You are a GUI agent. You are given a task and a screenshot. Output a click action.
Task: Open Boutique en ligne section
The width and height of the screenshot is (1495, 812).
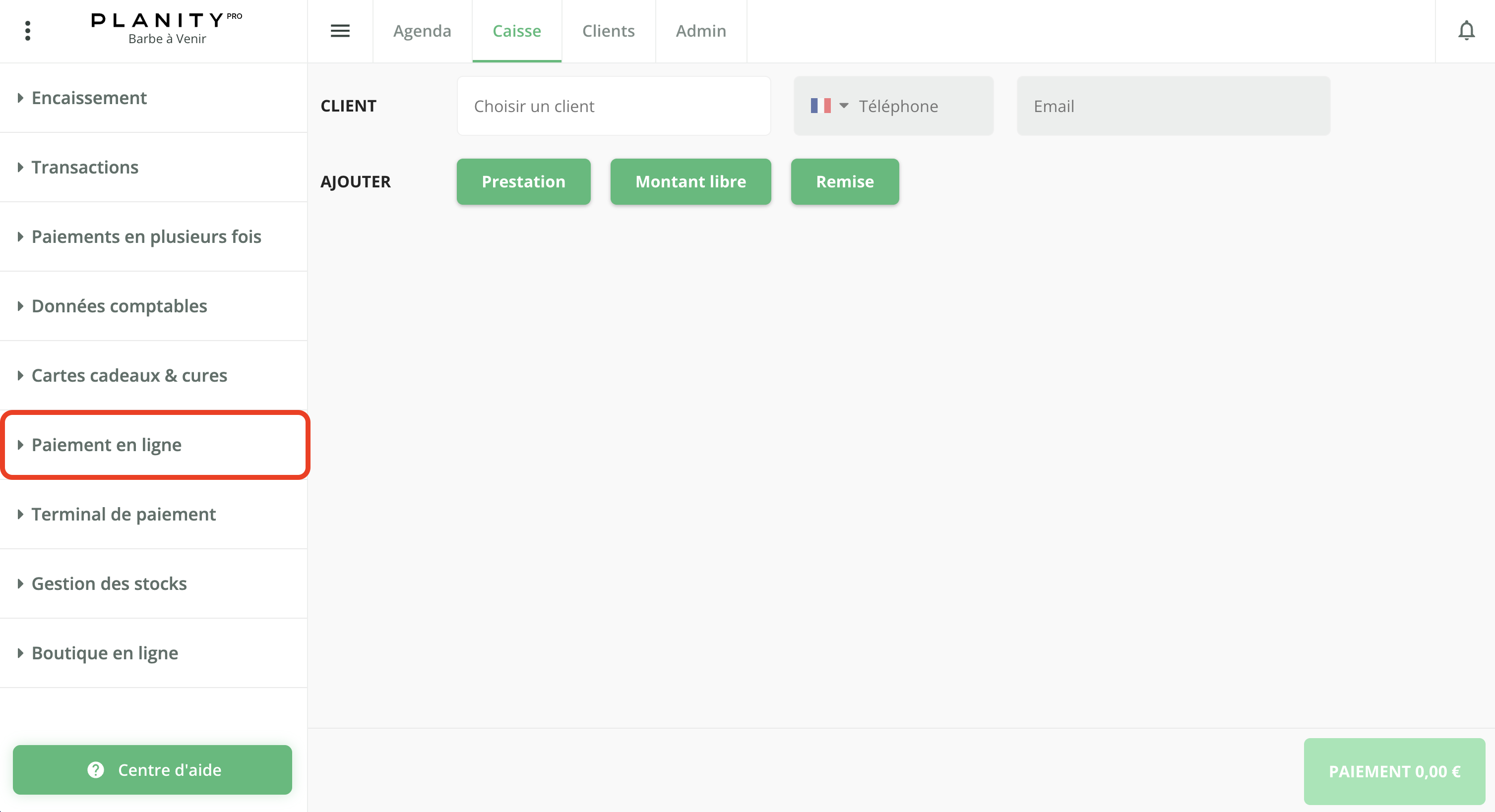pyautogui.click(x=105, y=654)
